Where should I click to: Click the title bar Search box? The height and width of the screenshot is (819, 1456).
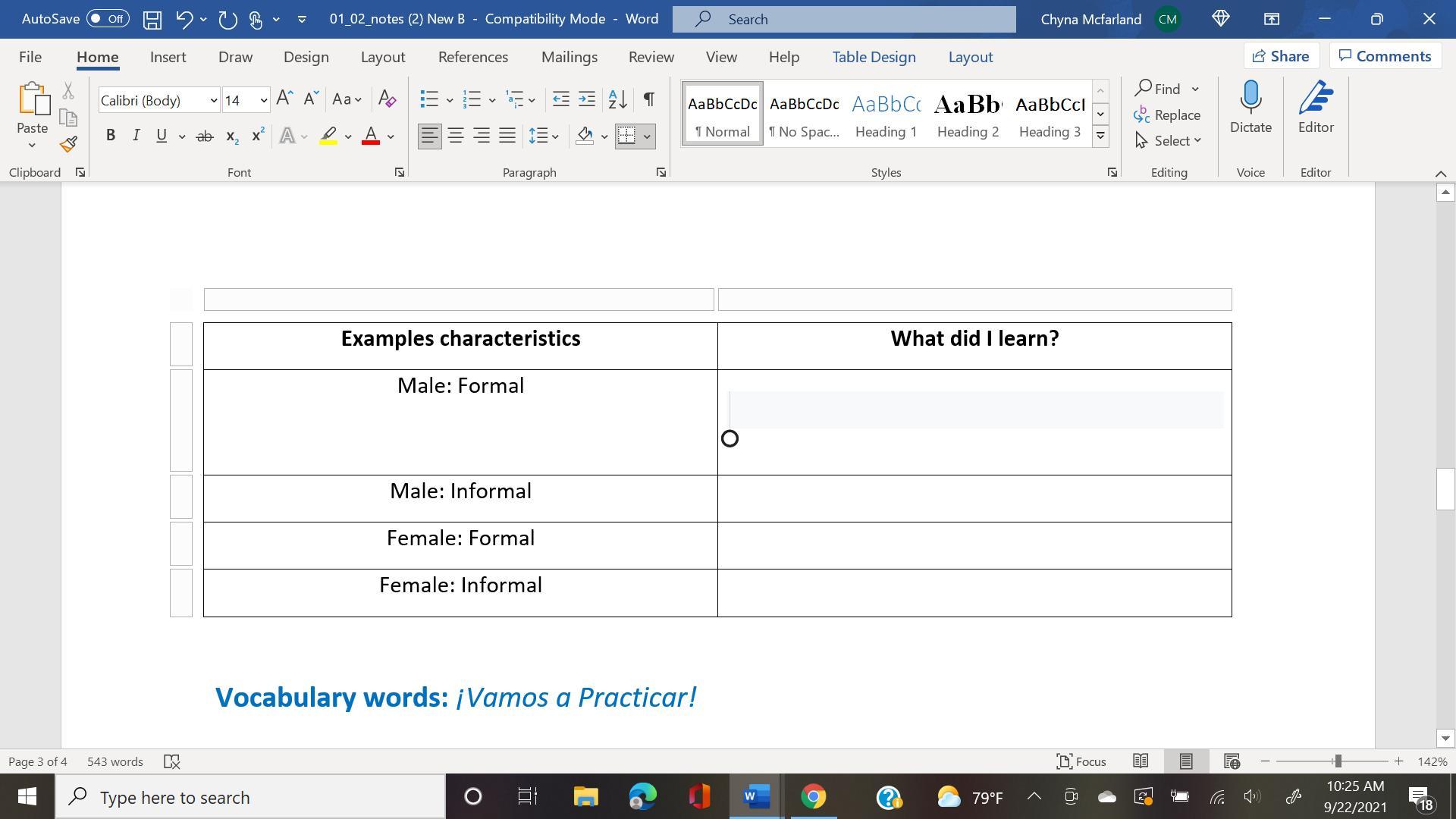click(x=843, y=19)
